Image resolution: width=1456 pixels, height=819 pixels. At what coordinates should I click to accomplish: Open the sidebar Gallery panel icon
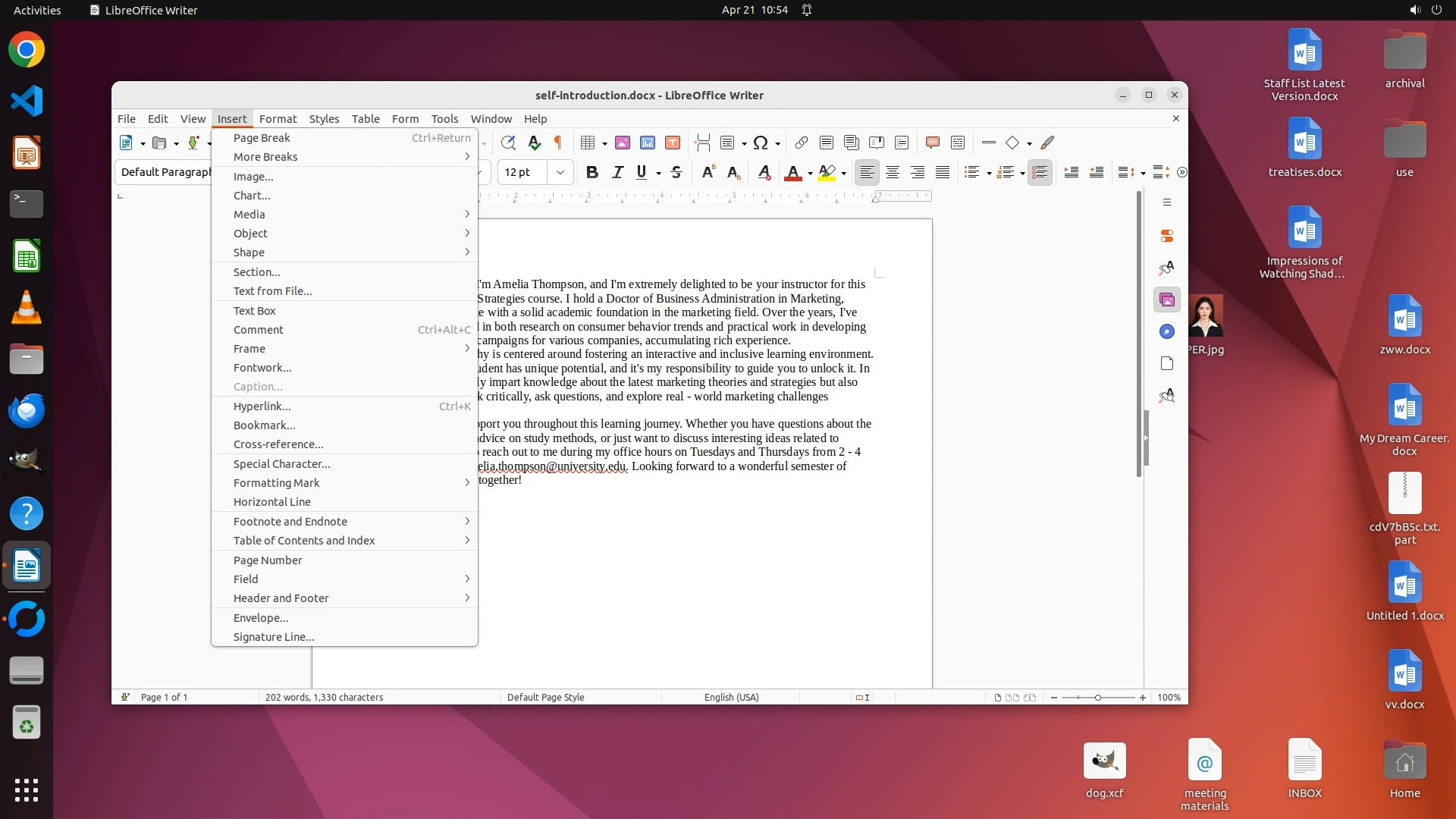(x=1167, y=300)
